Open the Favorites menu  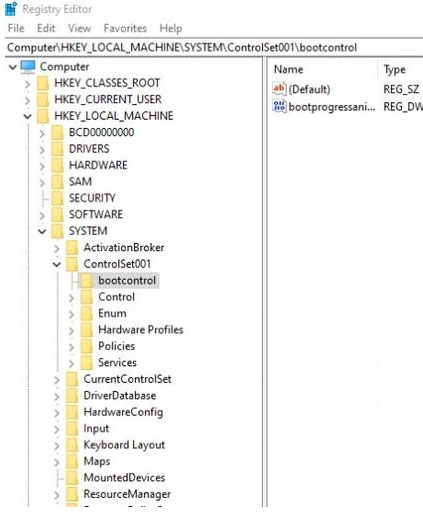(125, 28)
